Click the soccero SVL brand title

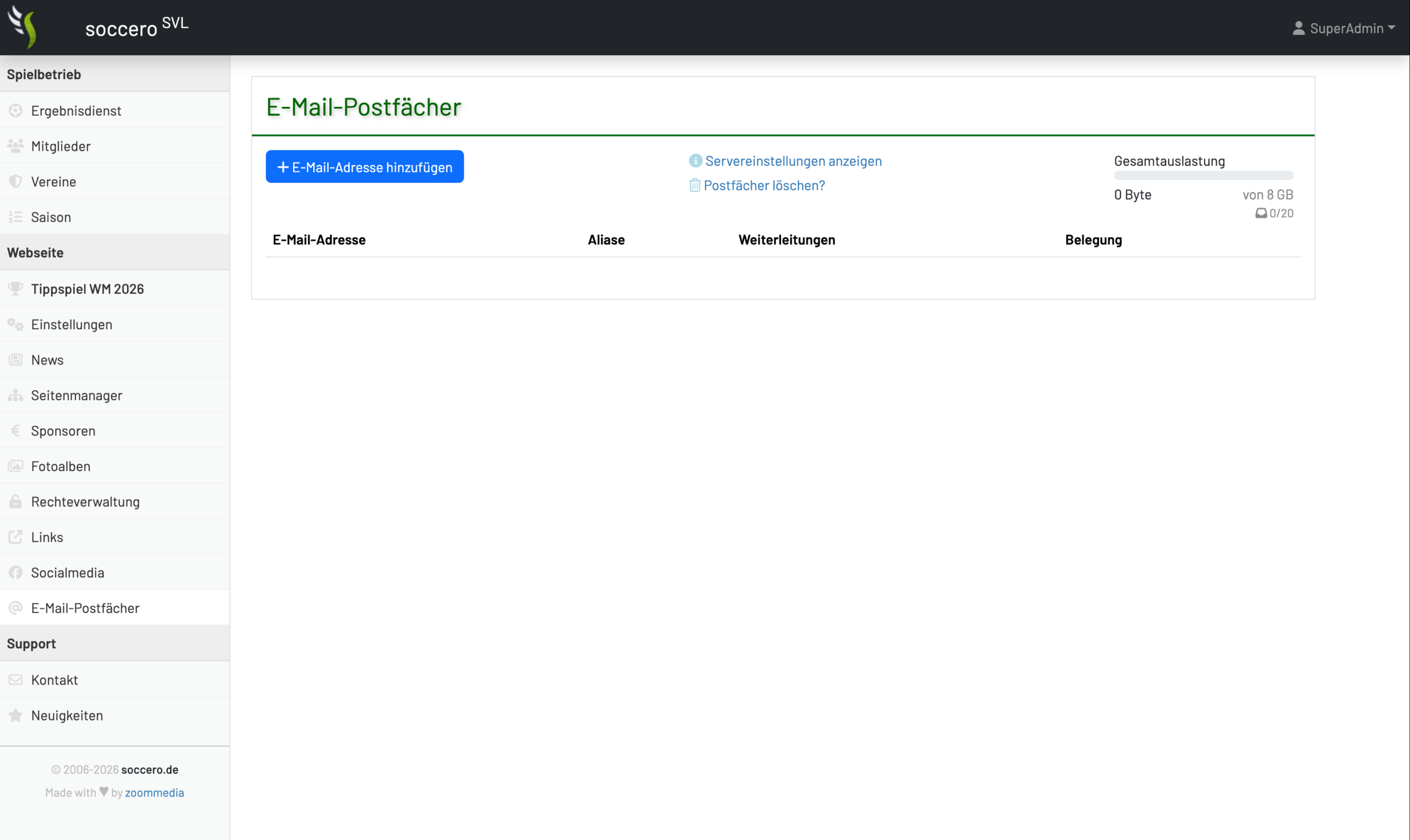coord(137,27)
